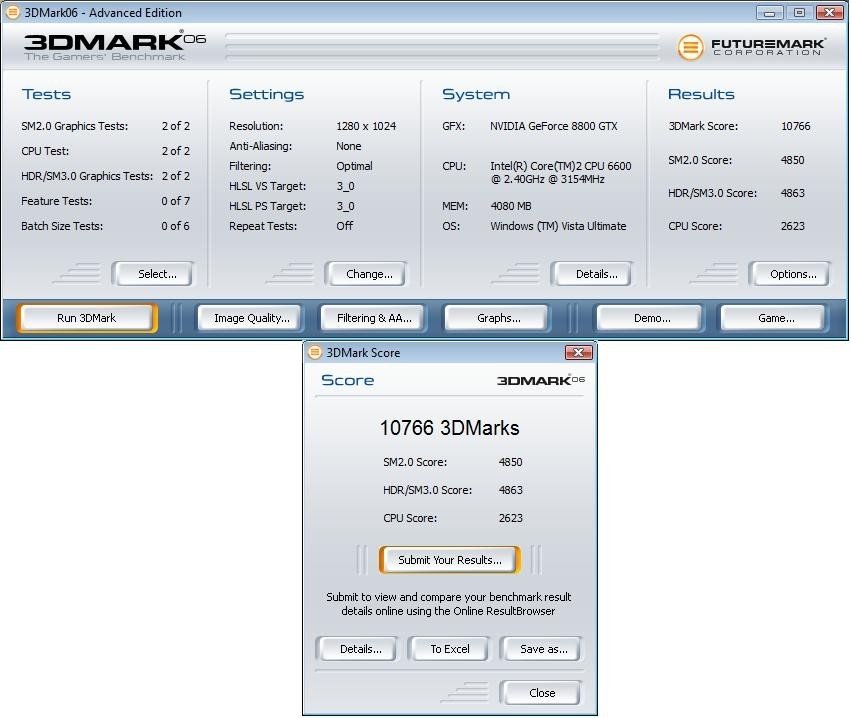
Task: Launch the Demo... button
Action: [x=650, y=318]
